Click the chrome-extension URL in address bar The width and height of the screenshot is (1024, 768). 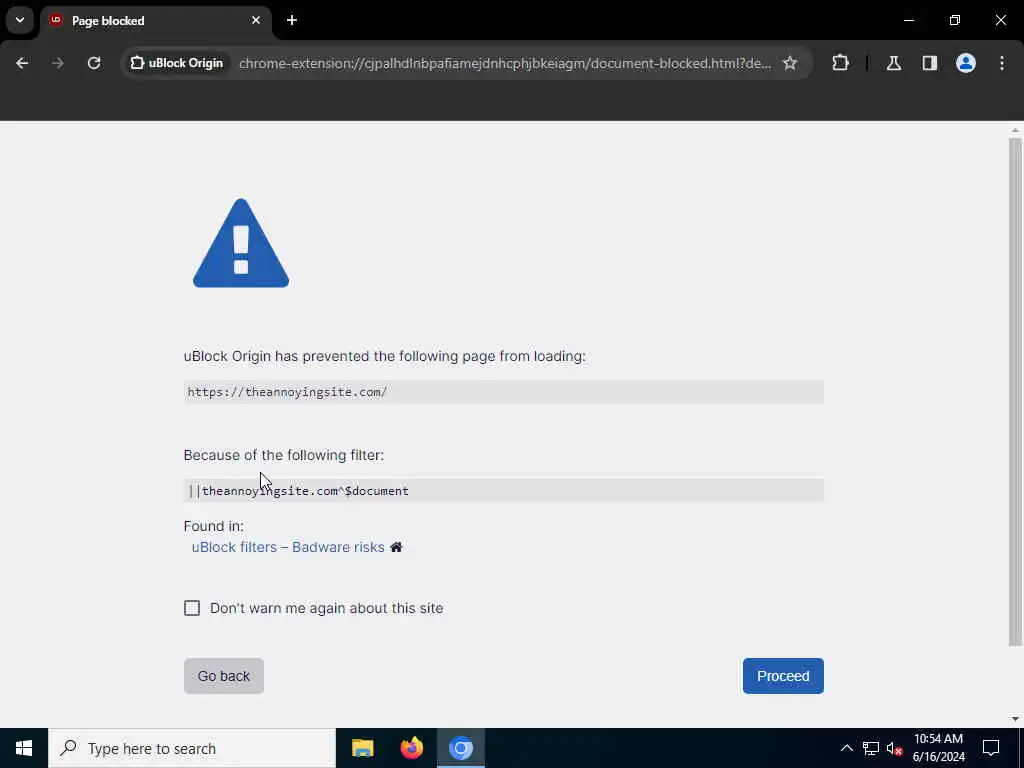tap(505, 63)
